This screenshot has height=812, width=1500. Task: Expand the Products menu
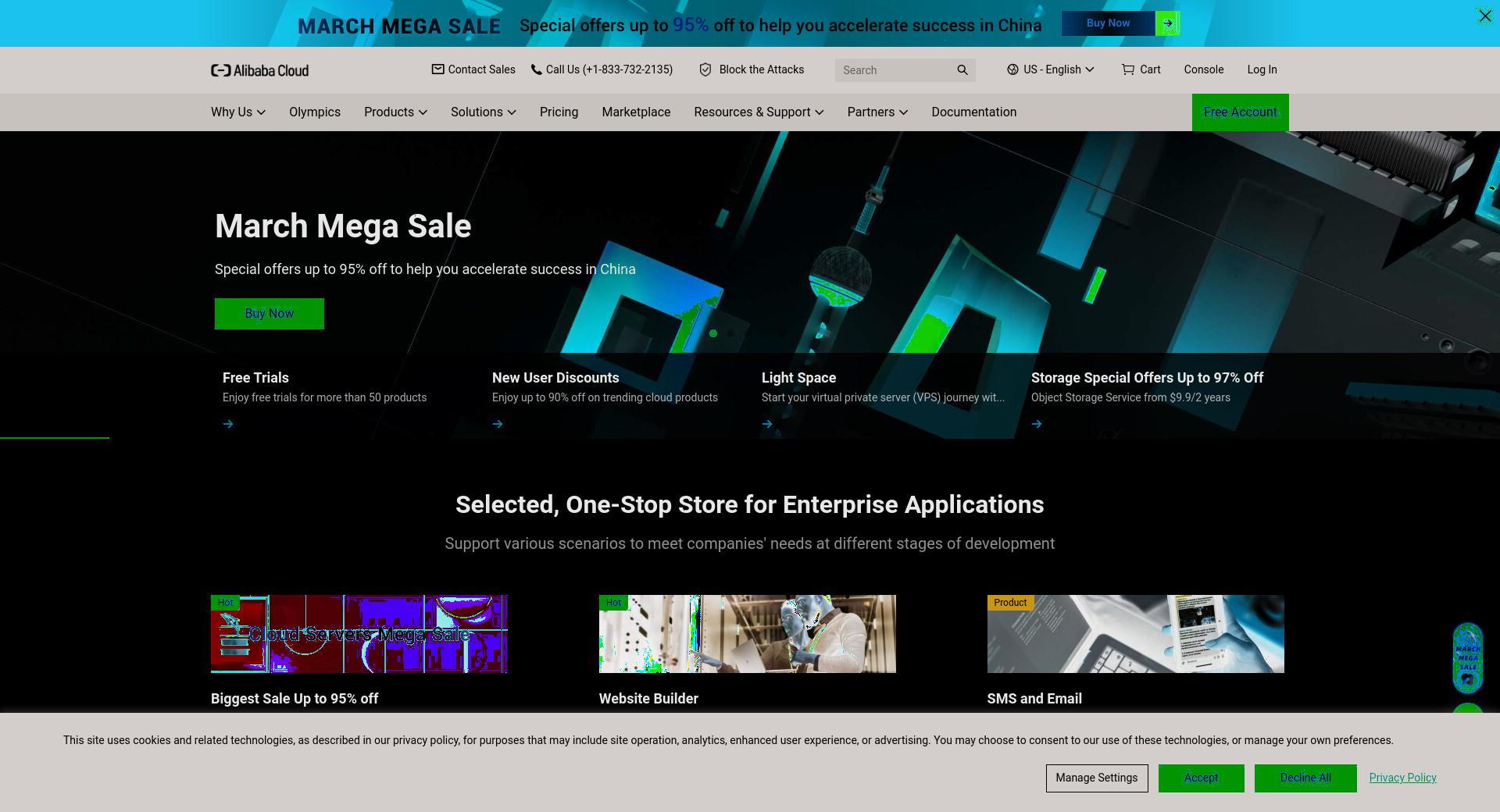tap(395, 112)
